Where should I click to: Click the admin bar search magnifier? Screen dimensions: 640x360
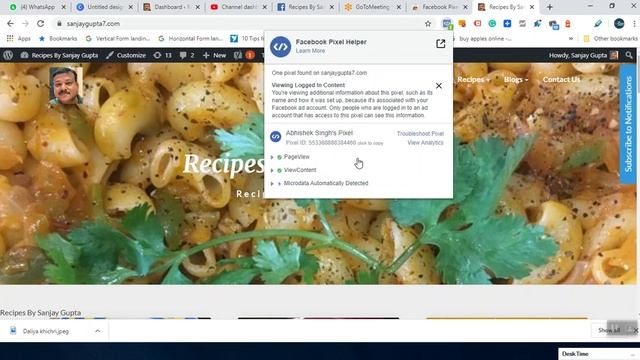click(629, 55)
